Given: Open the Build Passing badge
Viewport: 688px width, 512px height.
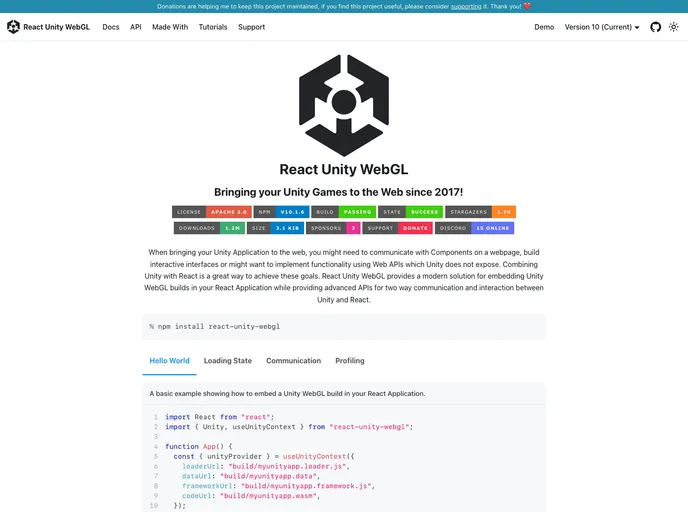Looking at the screenshot, I should (x=344, y=212).
